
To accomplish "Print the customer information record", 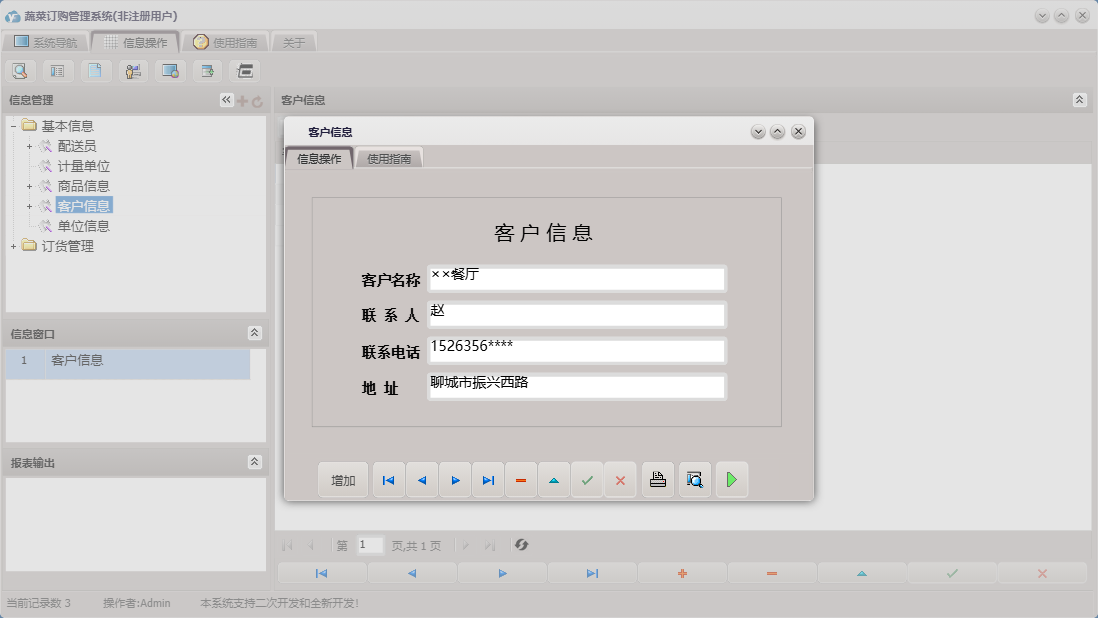I will [x=657, y=479].
